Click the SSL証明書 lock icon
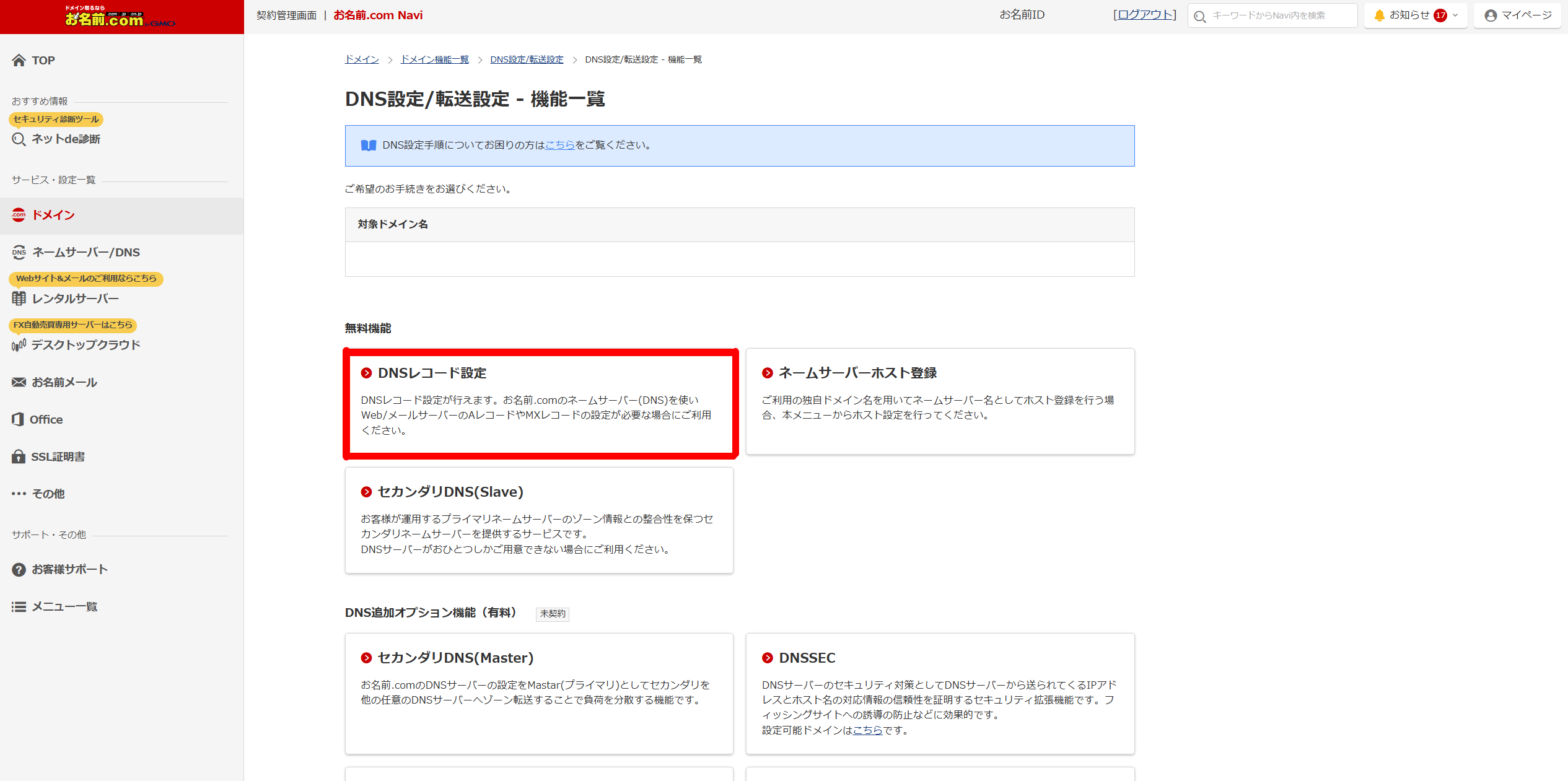 [x=19, y=456]
